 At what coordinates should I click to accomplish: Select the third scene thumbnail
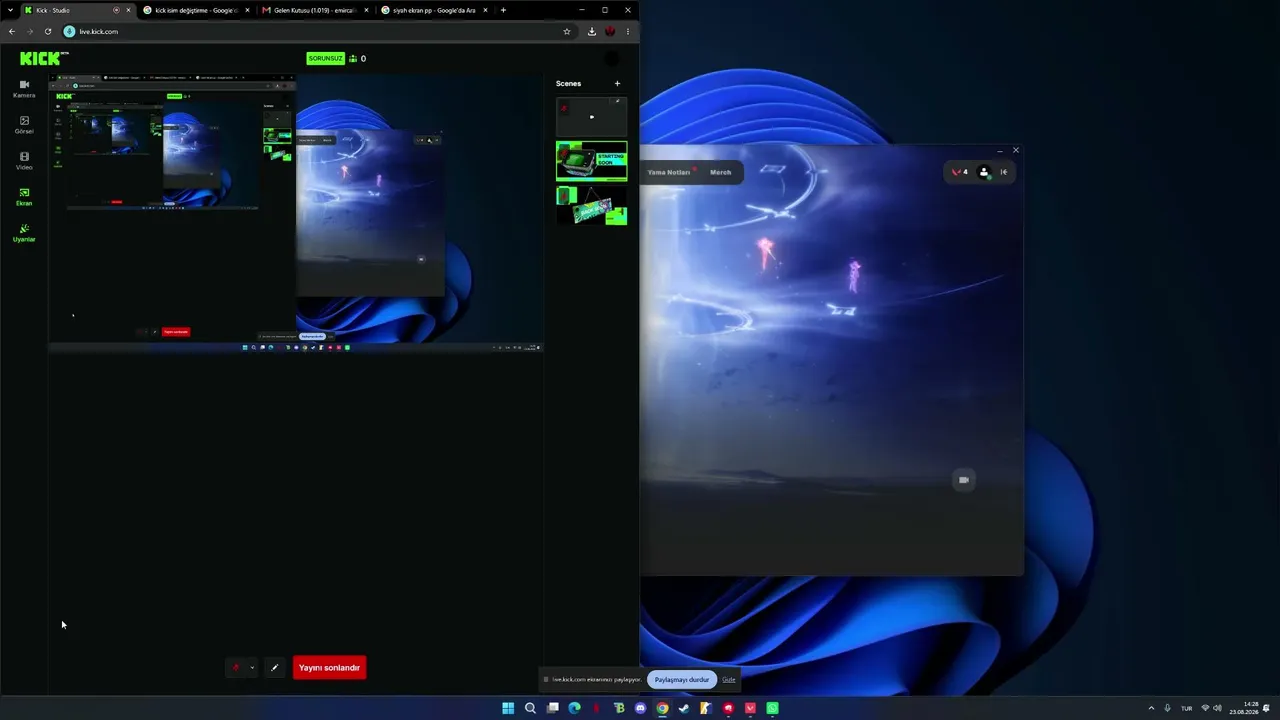coord(592,205)
